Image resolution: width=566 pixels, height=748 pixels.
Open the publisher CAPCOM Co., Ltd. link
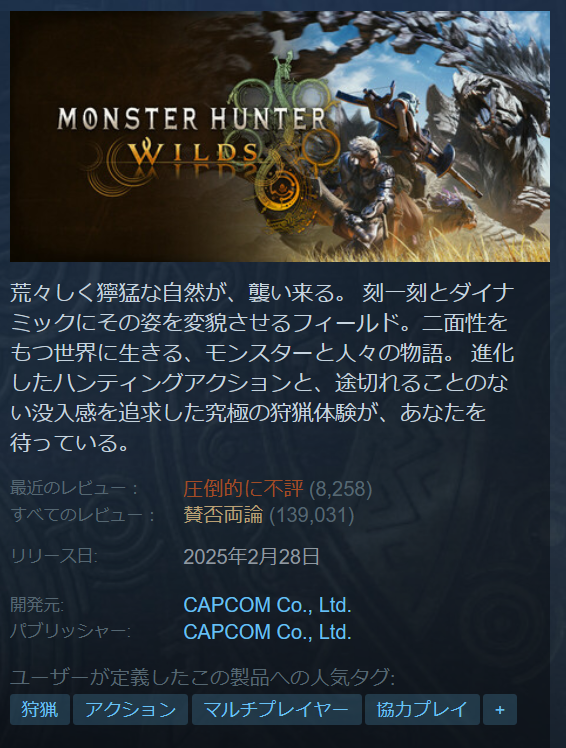[267, 632]
